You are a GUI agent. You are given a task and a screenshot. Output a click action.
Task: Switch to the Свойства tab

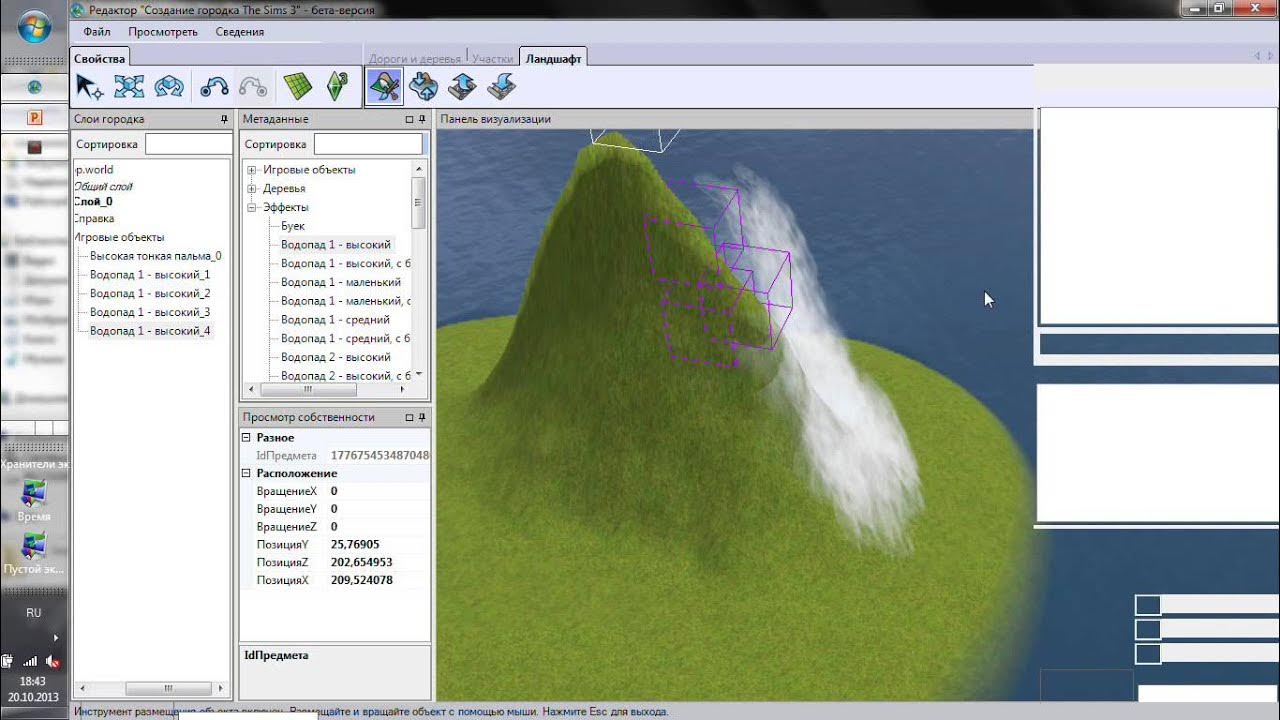[x=100, y=59]
